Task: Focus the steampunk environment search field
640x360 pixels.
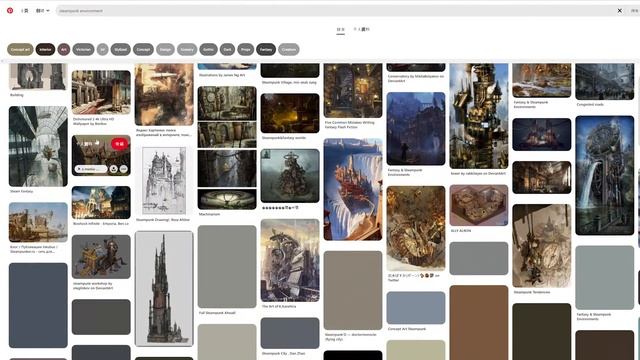Action: [335, 11]
